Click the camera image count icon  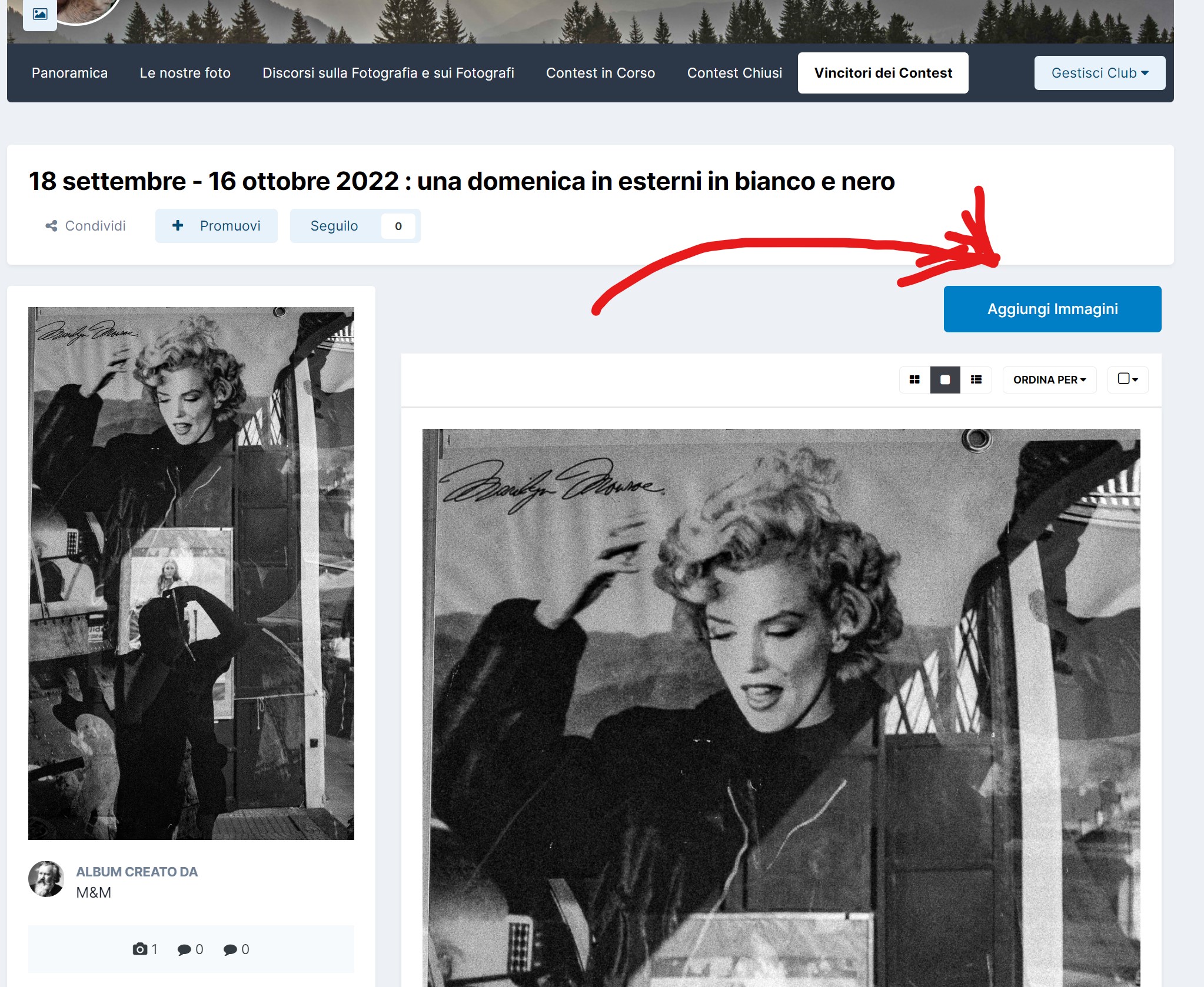tap(140, 949)
